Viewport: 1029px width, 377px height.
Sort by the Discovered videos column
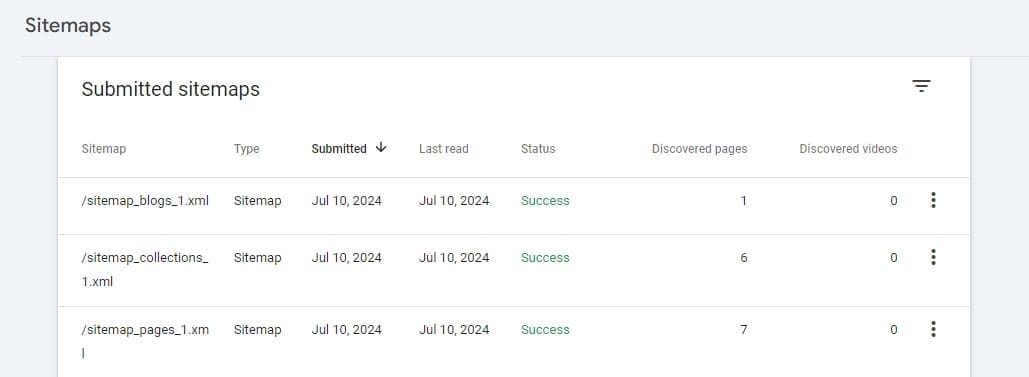pyautogui.click(x=848, y=148)
